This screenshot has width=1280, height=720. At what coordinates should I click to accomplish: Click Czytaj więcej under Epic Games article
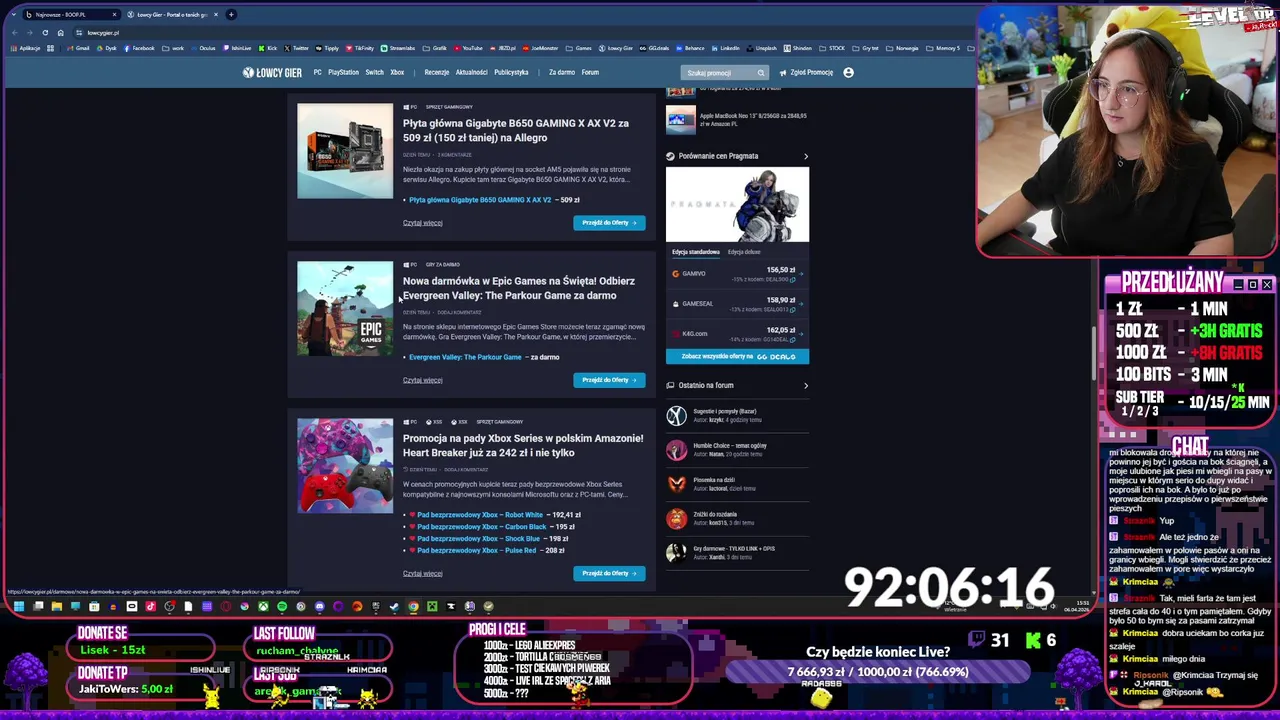(x=422, y=380)
